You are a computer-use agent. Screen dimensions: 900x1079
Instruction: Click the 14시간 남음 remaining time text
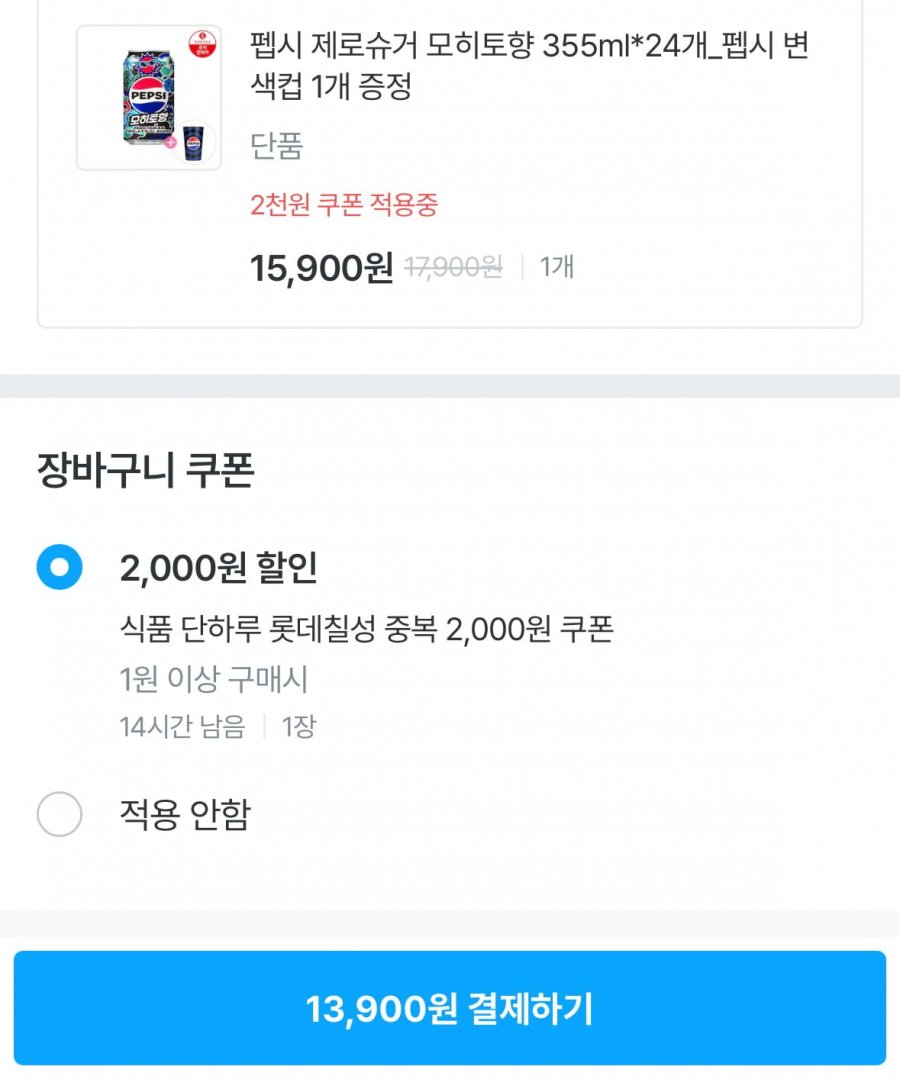click(182, 727)
